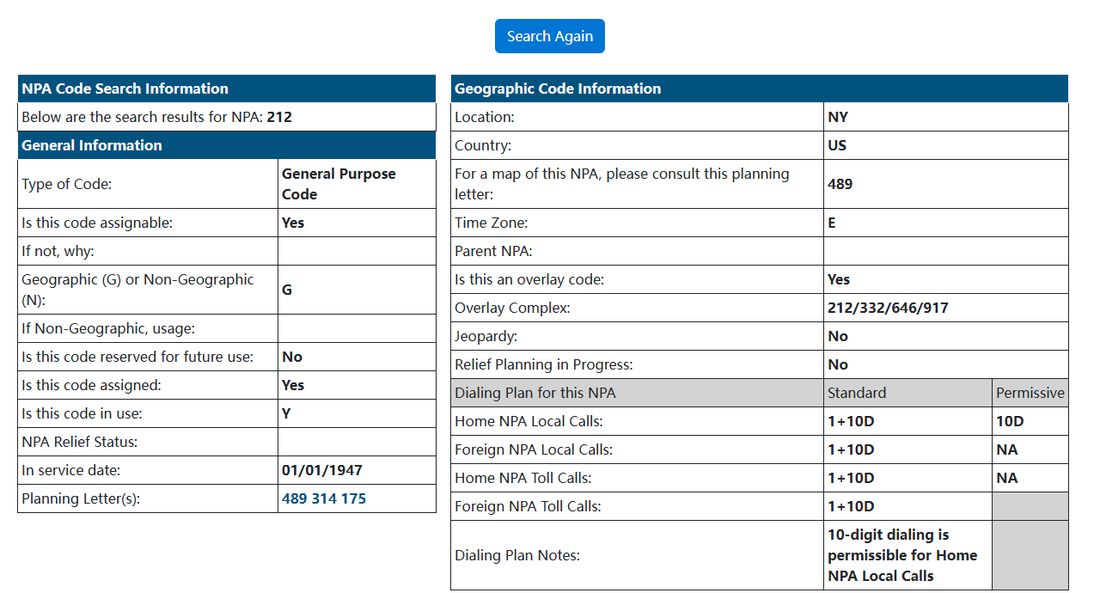Select the "Is this code assignable:" label
The image size is (1100, 593).
click(97, 222)
